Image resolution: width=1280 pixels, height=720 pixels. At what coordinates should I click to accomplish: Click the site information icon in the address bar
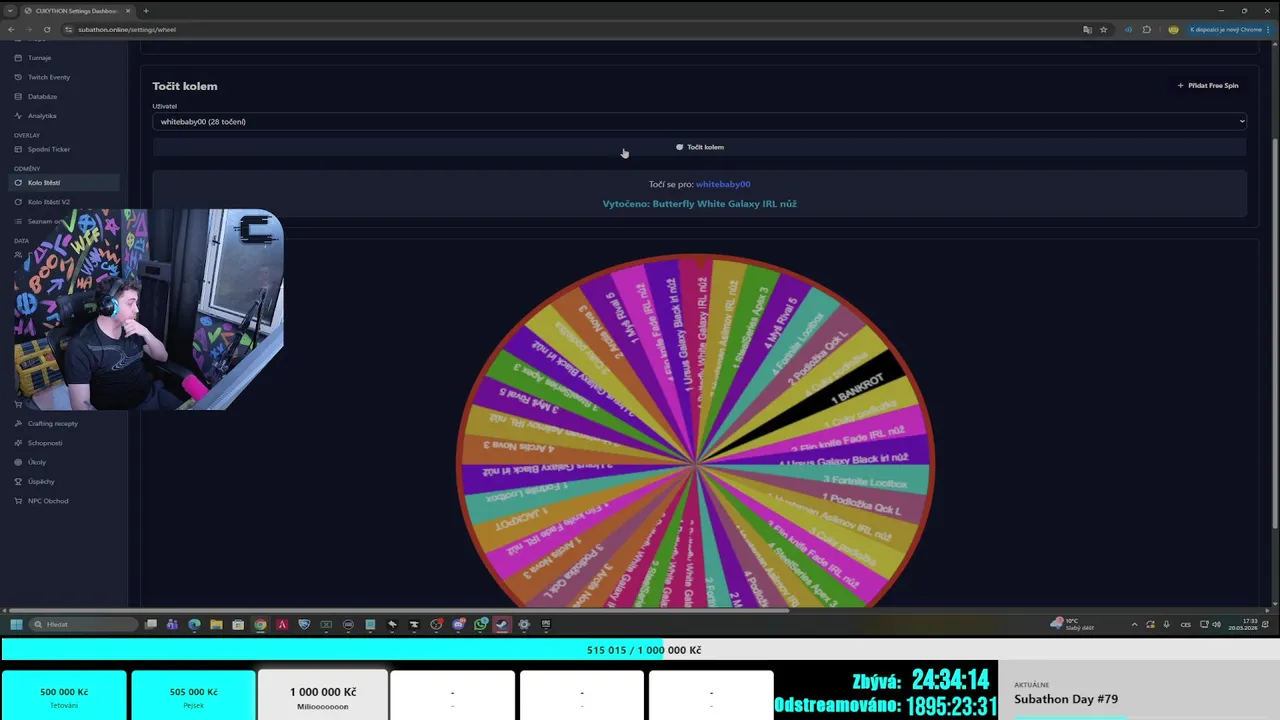pyautogui.click(x=69, y=29)
